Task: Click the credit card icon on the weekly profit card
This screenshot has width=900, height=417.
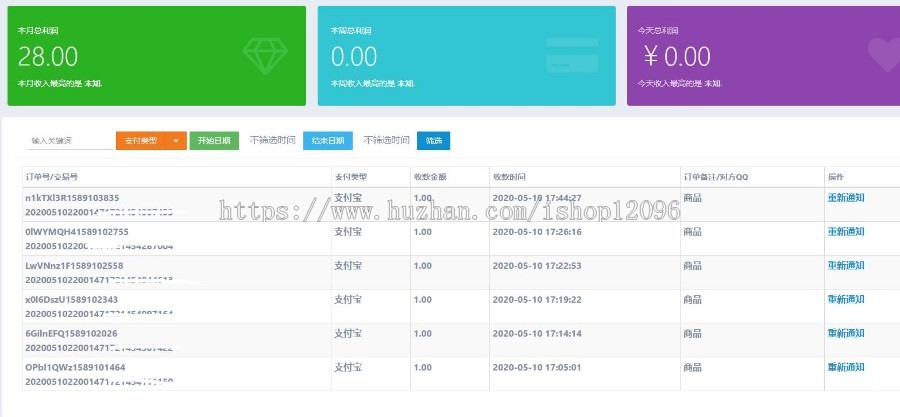Action: (572, 55)
